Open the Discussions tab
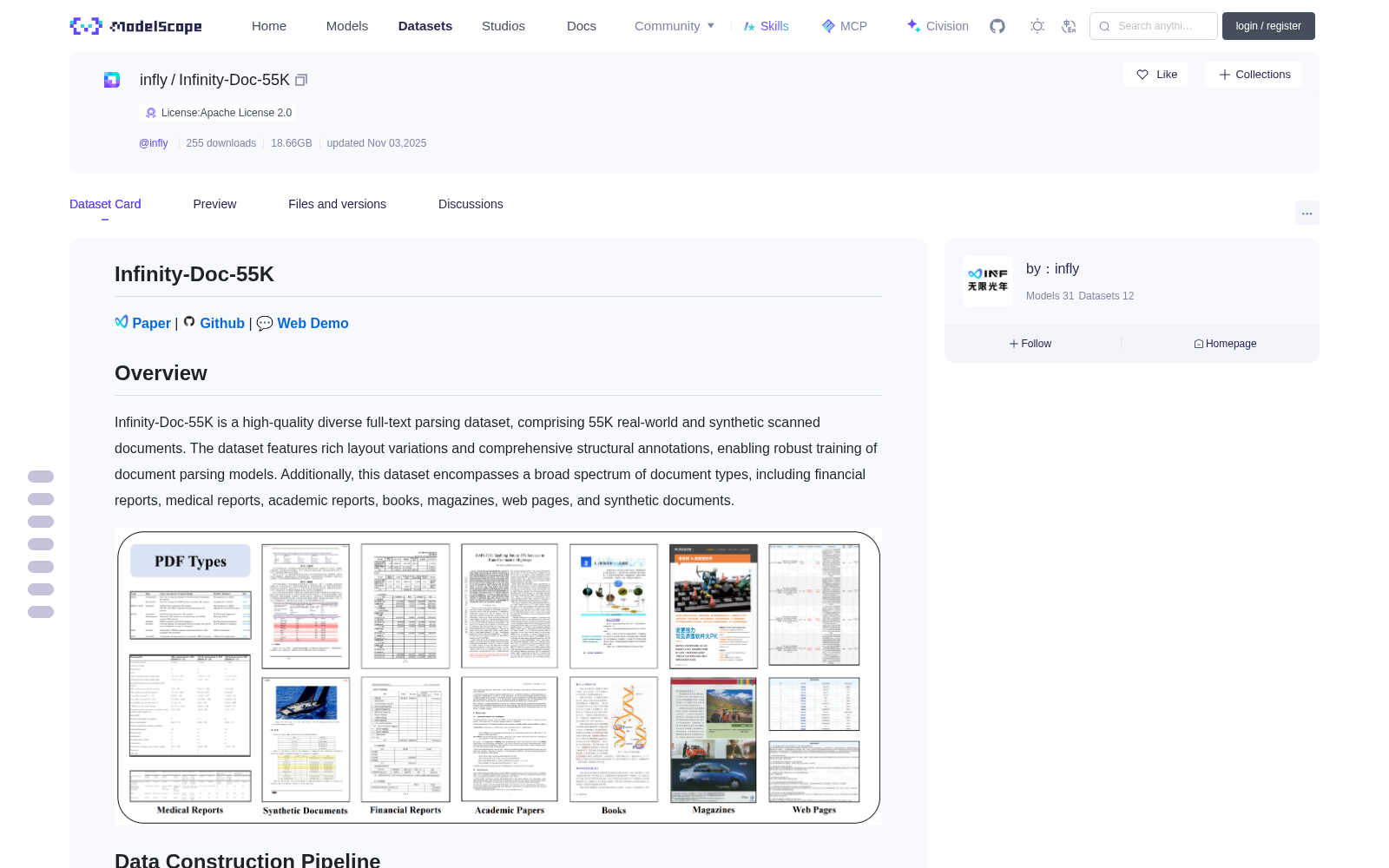The height and width of the screenshot is (868, 1389). [x=471, y=204]
